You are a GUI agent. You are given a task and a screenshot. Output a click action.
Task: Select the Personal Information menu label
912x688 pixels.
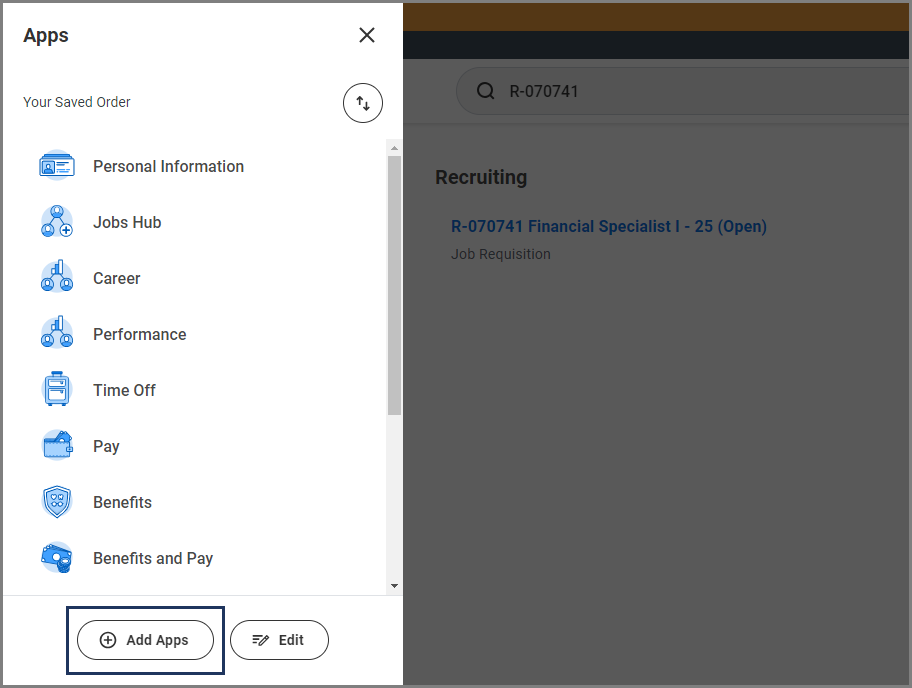pyautogui.click(x=168, y=166)
